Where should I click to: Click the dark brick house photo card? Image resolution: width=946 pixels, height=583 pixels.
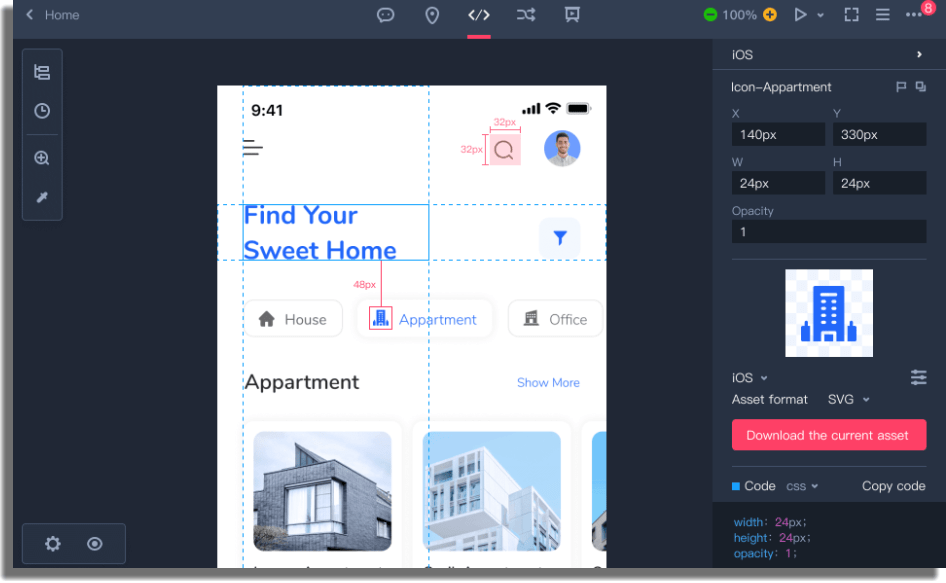[322, 491]
